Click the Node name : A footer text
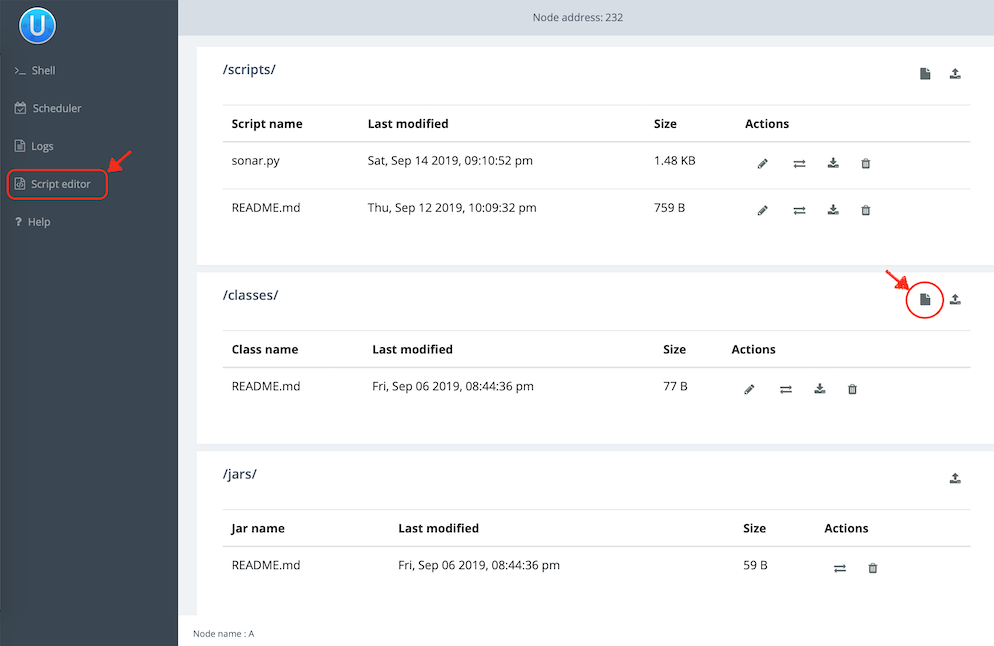This screenshot has height=646, width=994. (224, 633)
